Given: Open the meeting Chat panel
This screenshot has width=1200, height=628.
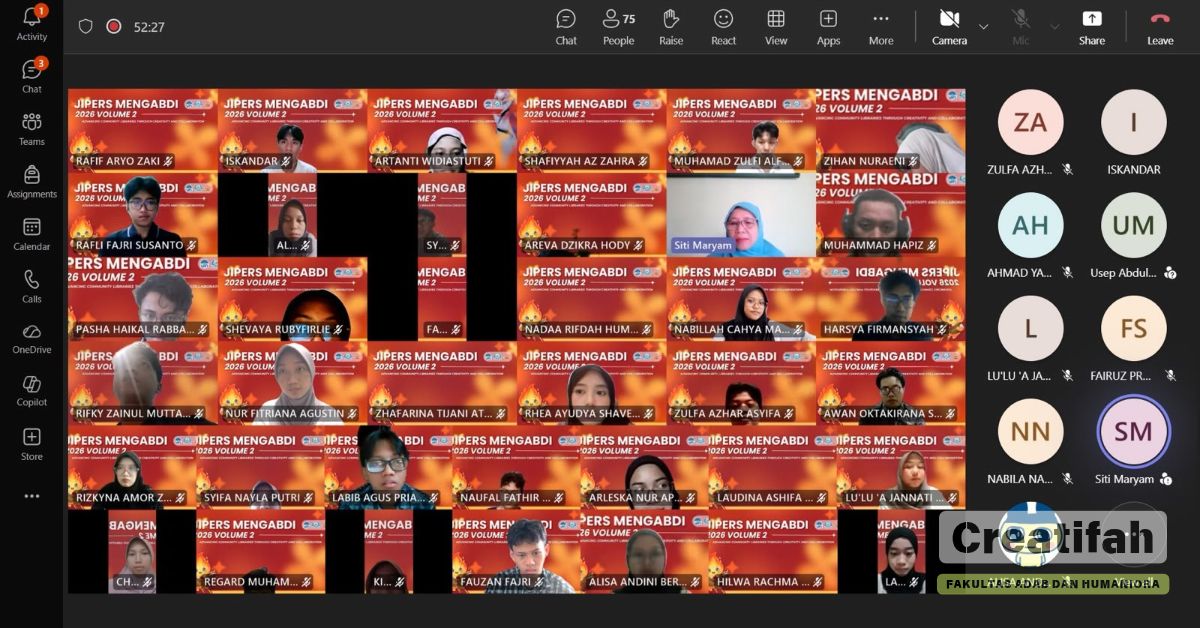Looking at the screenshot, I should pyautogui.click(x=566, y=27).
